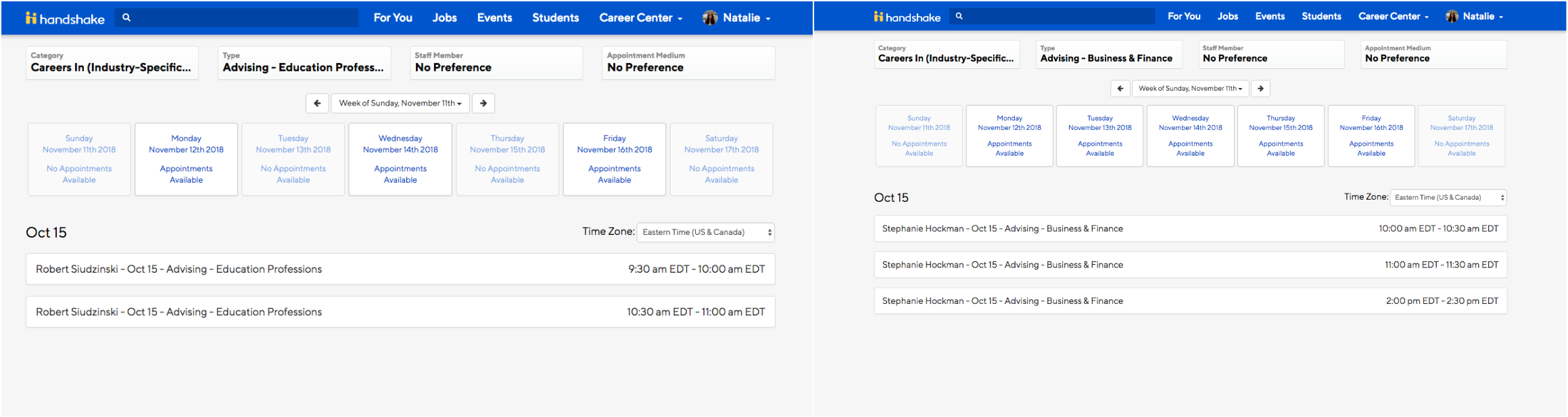Open the Jobs tab in left window
The image size is (1568, 417).
[445, 18]
